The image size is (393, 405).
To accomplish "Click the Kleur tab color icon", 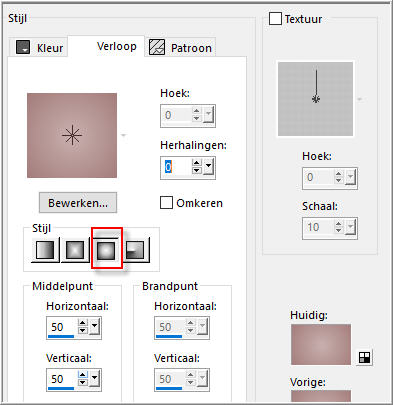I will coord(23,47).
